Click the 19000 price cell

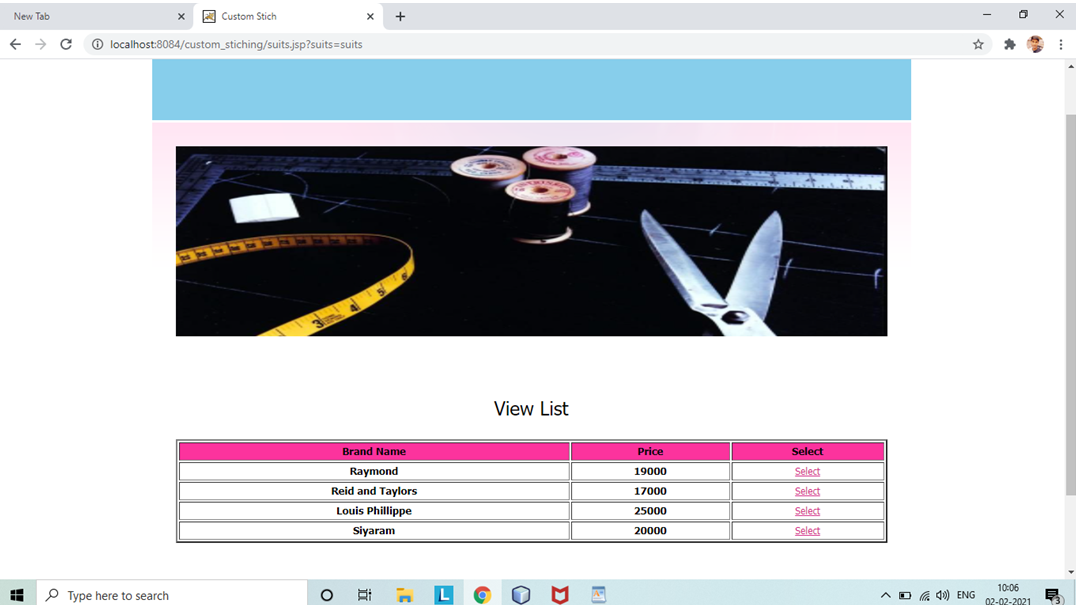[x=650, y=471]
